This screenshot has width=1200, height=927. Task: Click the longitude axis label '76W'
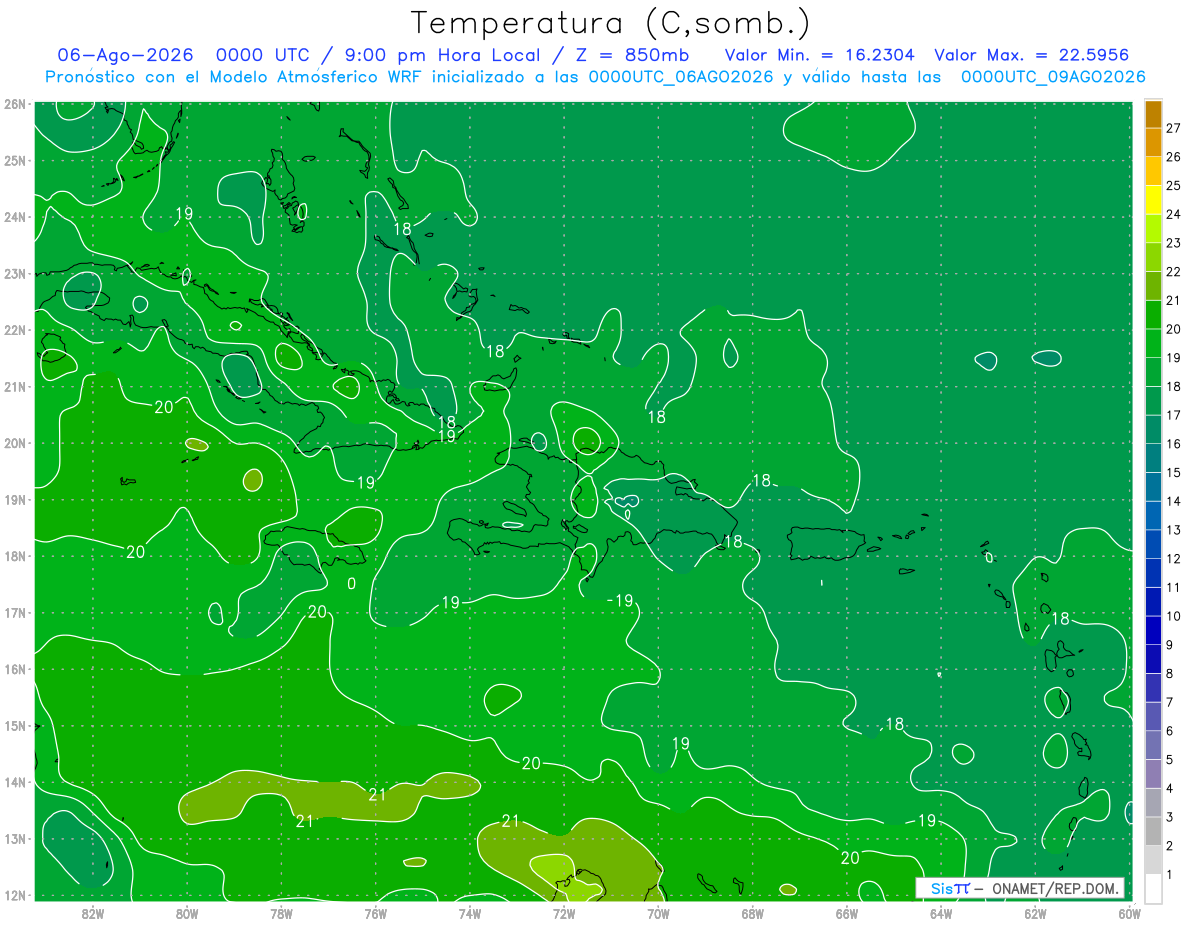point(375,913)
